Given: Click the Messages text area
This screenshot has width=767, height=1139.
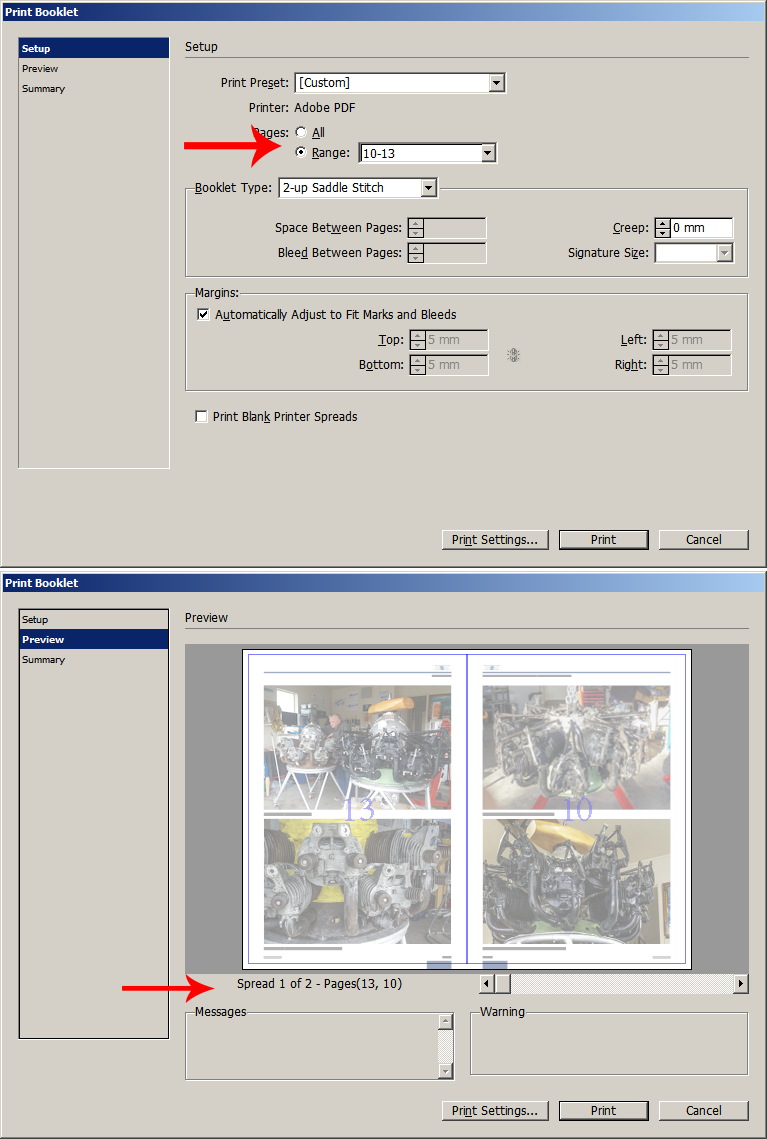Looking at the screenshot, I should point(314,1047).
